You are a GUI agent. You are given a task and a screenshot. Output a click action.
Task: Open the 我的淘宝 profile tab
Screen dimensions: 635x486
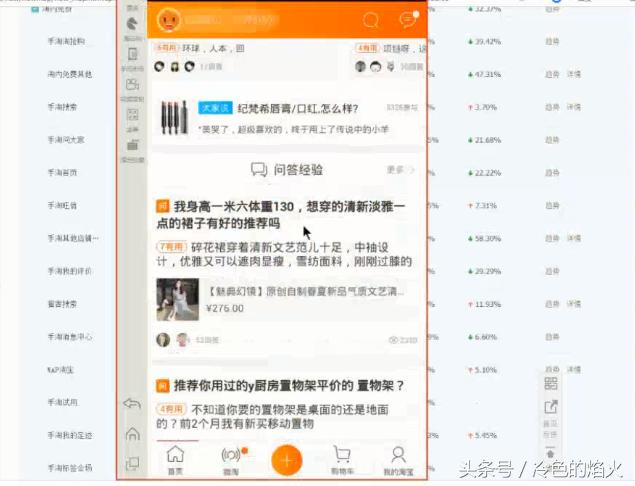click(x=398, y=460)
